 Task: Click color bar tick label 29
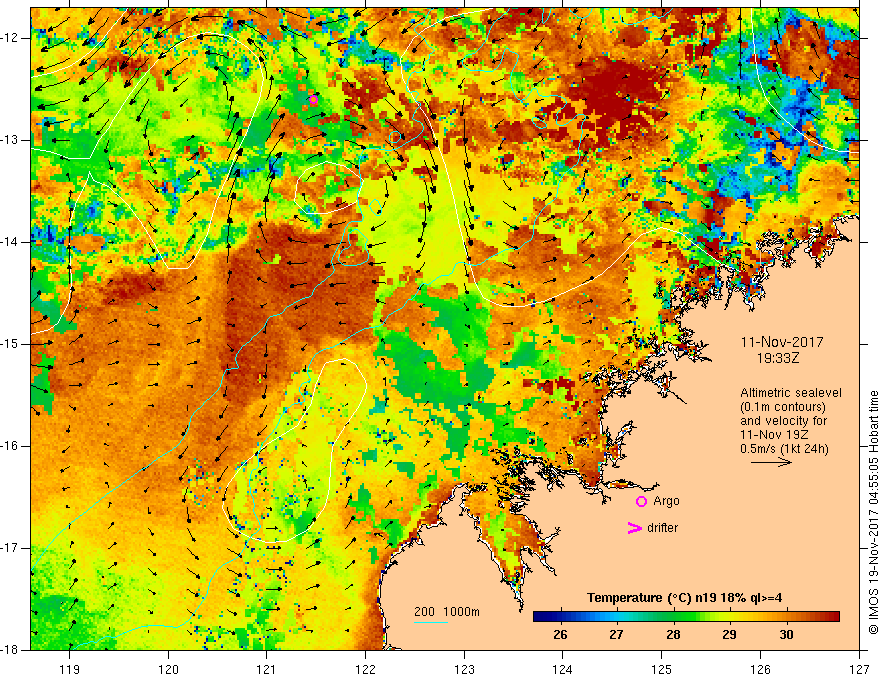(x=729, y=635)
